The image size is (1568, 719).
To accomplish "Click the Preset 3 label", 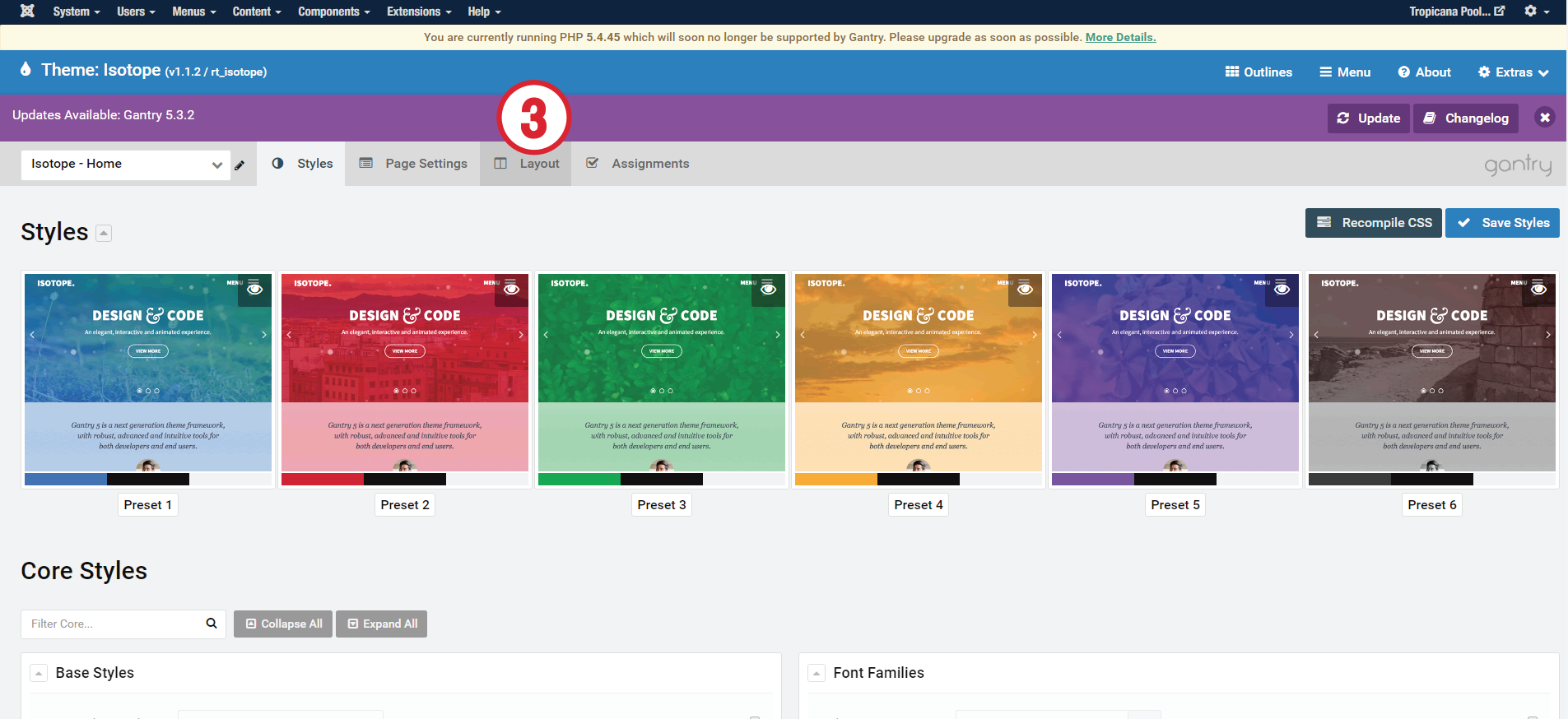I will 662,505.
